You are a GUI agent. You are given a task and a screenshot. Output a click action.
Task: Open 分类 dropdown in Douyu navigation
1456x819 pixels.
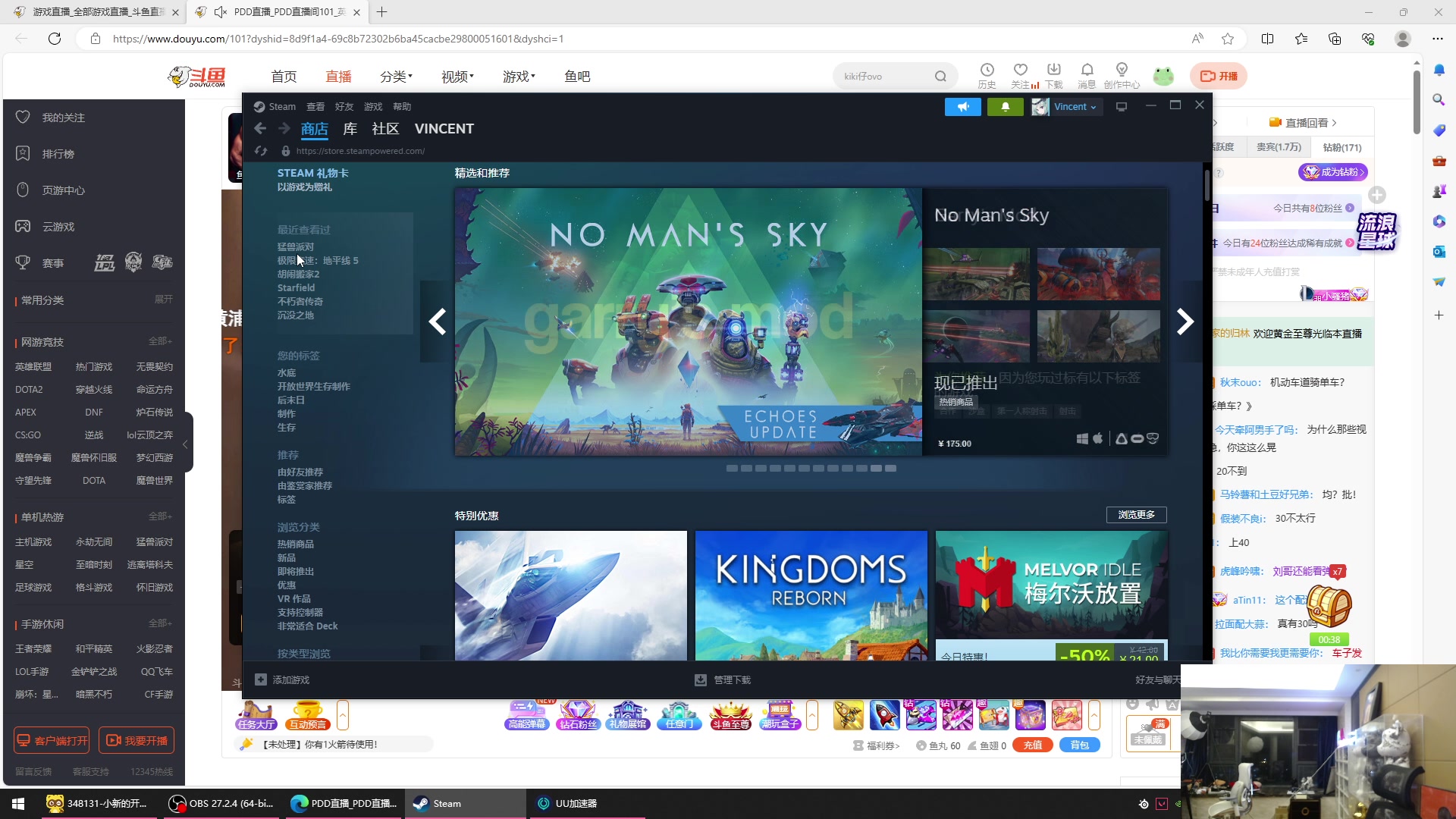click(396, 77)
